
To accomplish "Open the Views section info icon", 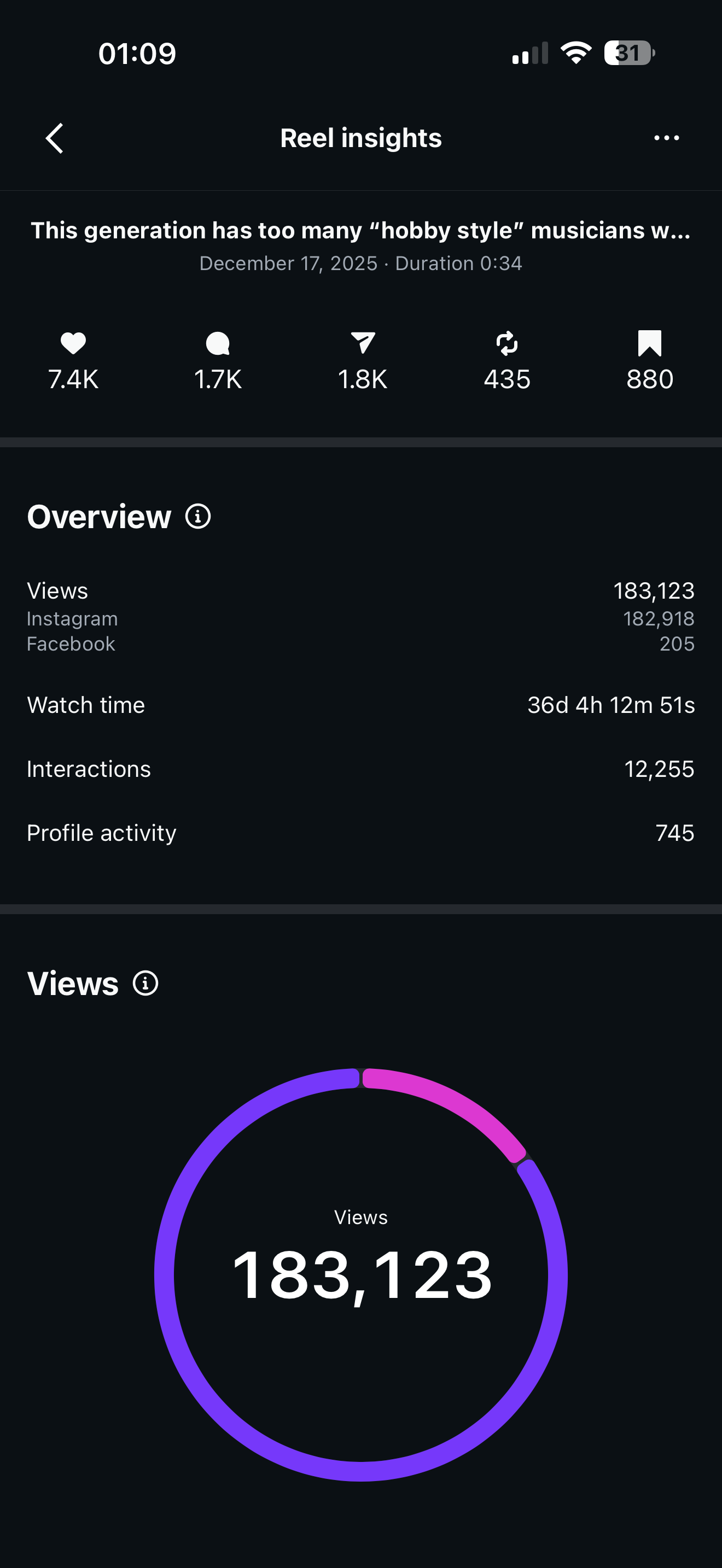I will click(x=145, y=983).
